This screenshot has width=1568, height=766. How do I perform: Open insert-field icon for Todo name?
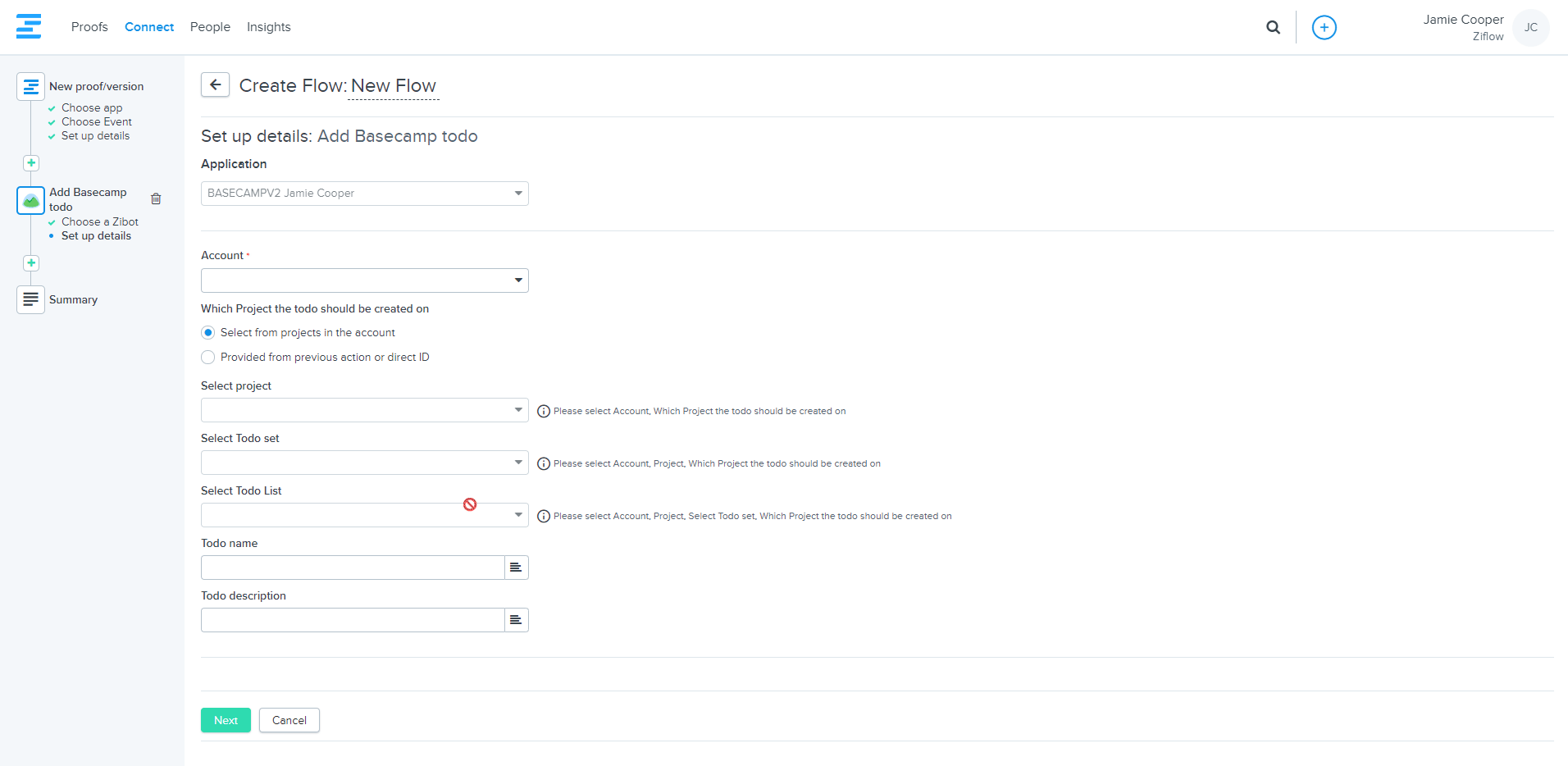coord(516,568)
